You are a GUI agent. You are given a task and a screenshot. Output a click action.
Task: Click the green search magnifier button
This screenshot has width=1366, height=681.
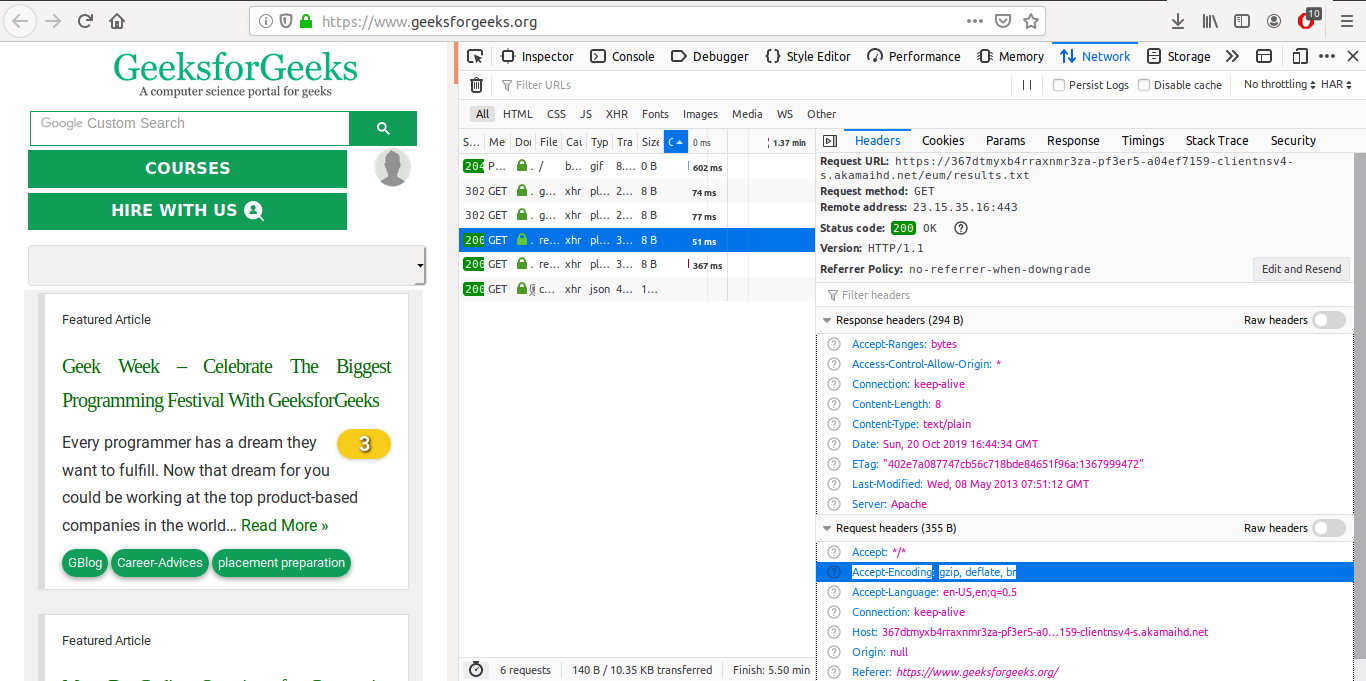(x=383, y=128)
